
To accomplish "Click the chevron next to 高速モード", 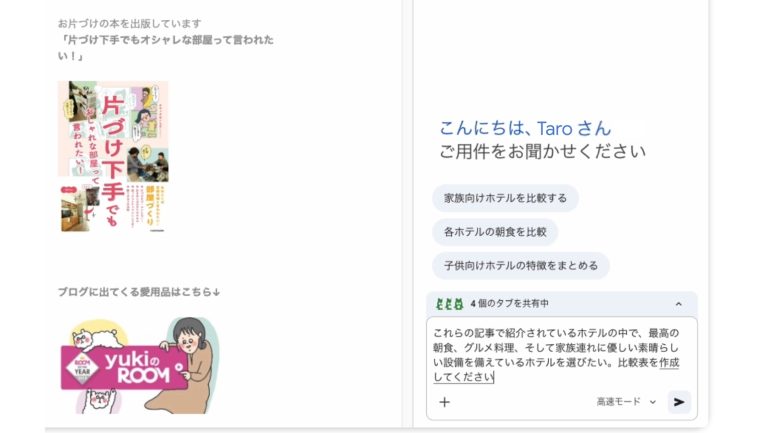I will pyautogui.click(x=653, y=402).
